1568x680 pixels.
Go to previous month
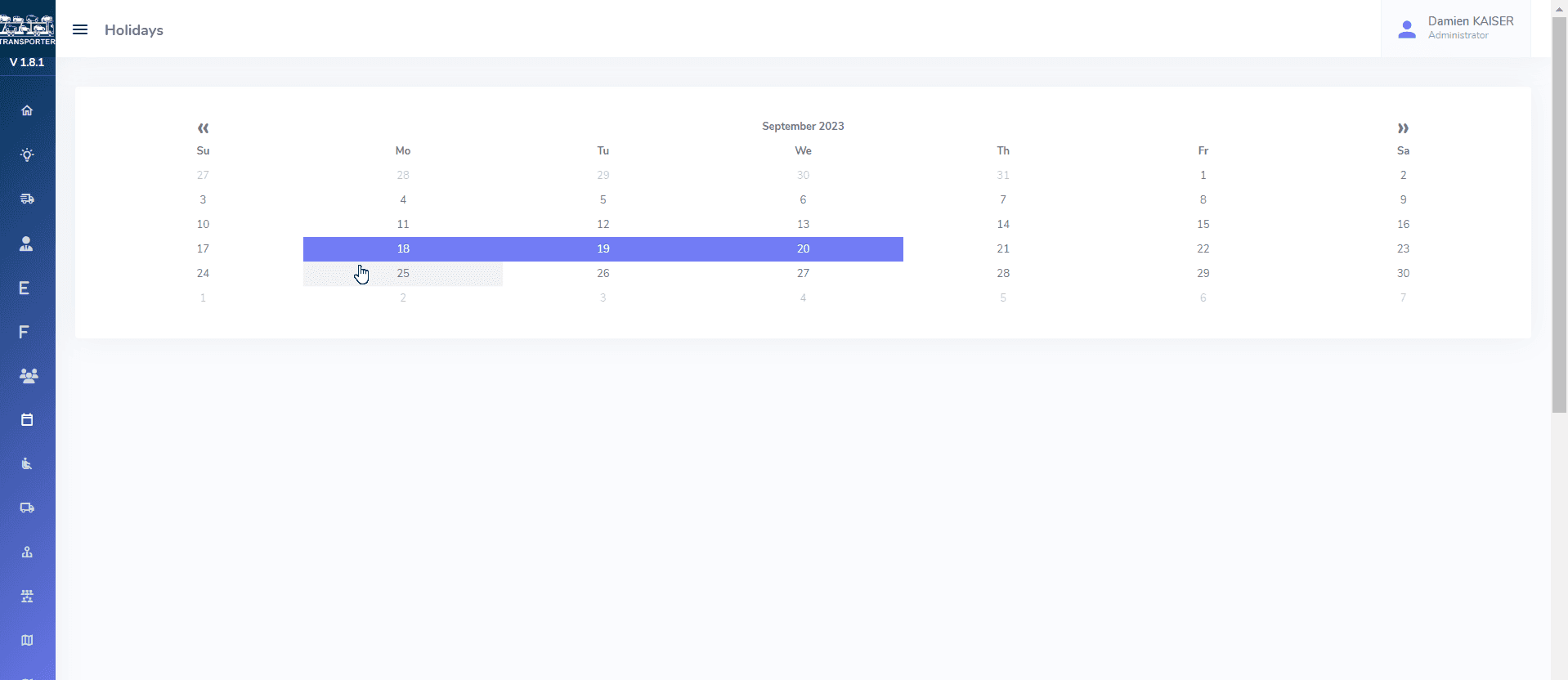(x=203, y=128)
